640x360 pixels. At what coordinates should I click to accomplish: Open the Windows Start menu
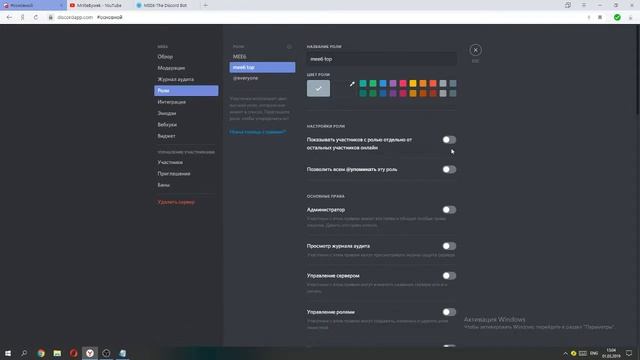coord(8,353)
